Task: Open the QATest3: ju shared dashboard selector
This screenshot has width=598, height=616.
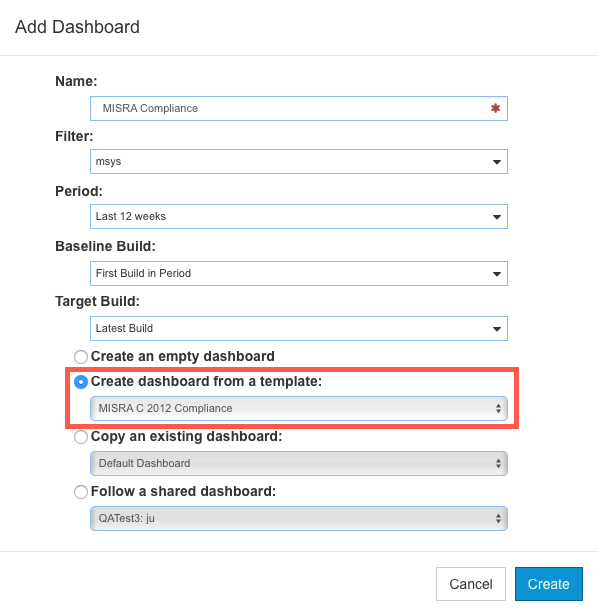Action: [x=299, y=519]
